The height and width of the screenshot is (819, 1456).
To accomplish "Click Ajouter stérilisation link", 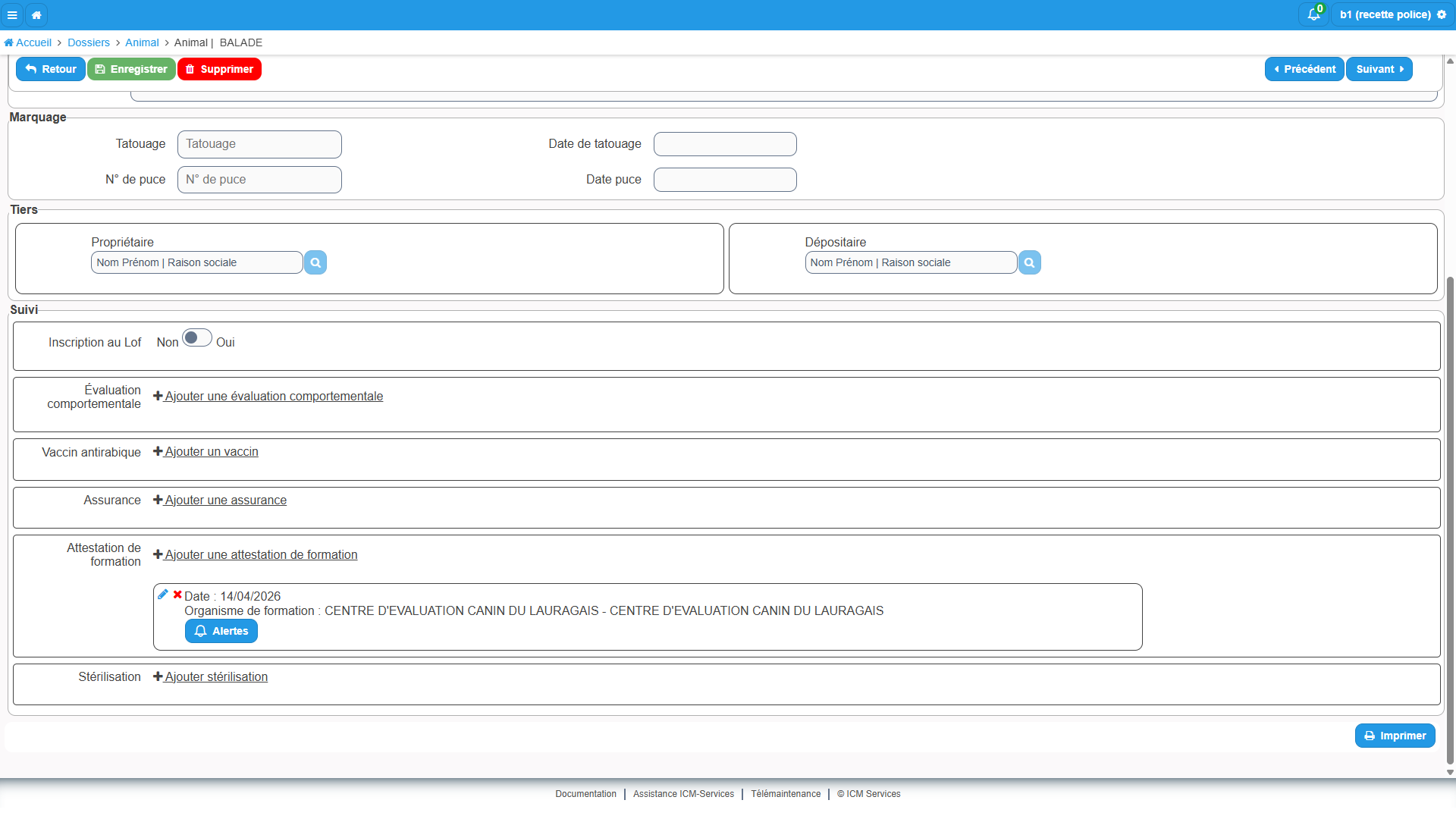I will (210, 676).
